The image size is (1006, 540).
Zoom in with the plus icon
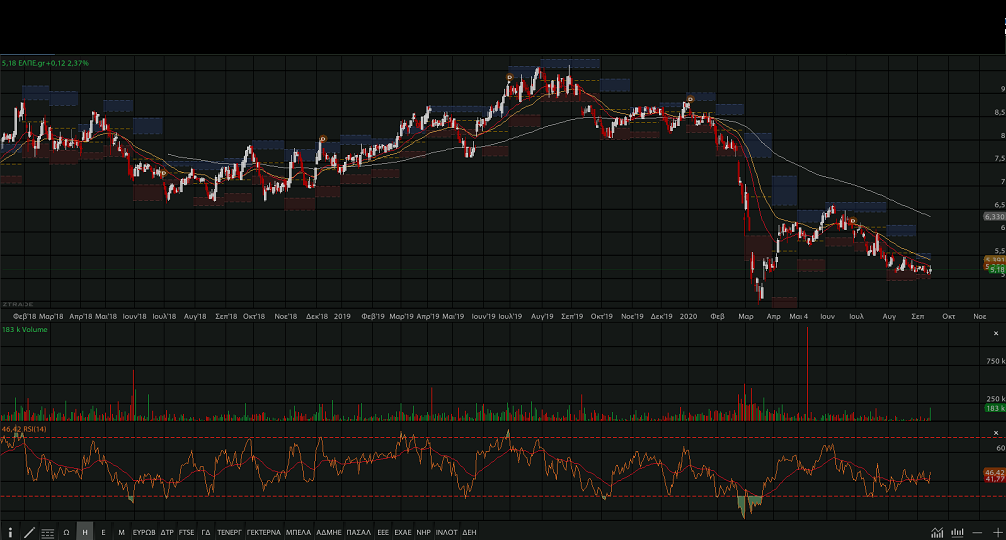996,532
